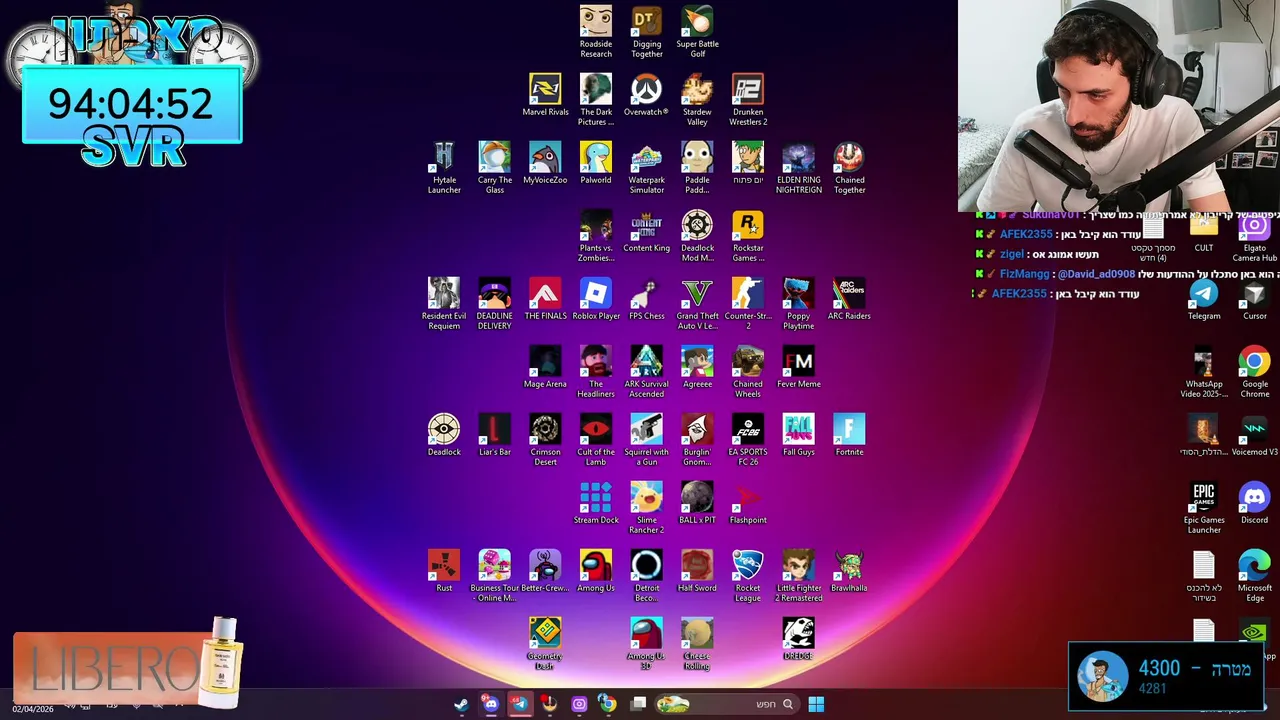1280x720 pixels.
Task: Launch the Rust desktop icon
Action: 444,571
